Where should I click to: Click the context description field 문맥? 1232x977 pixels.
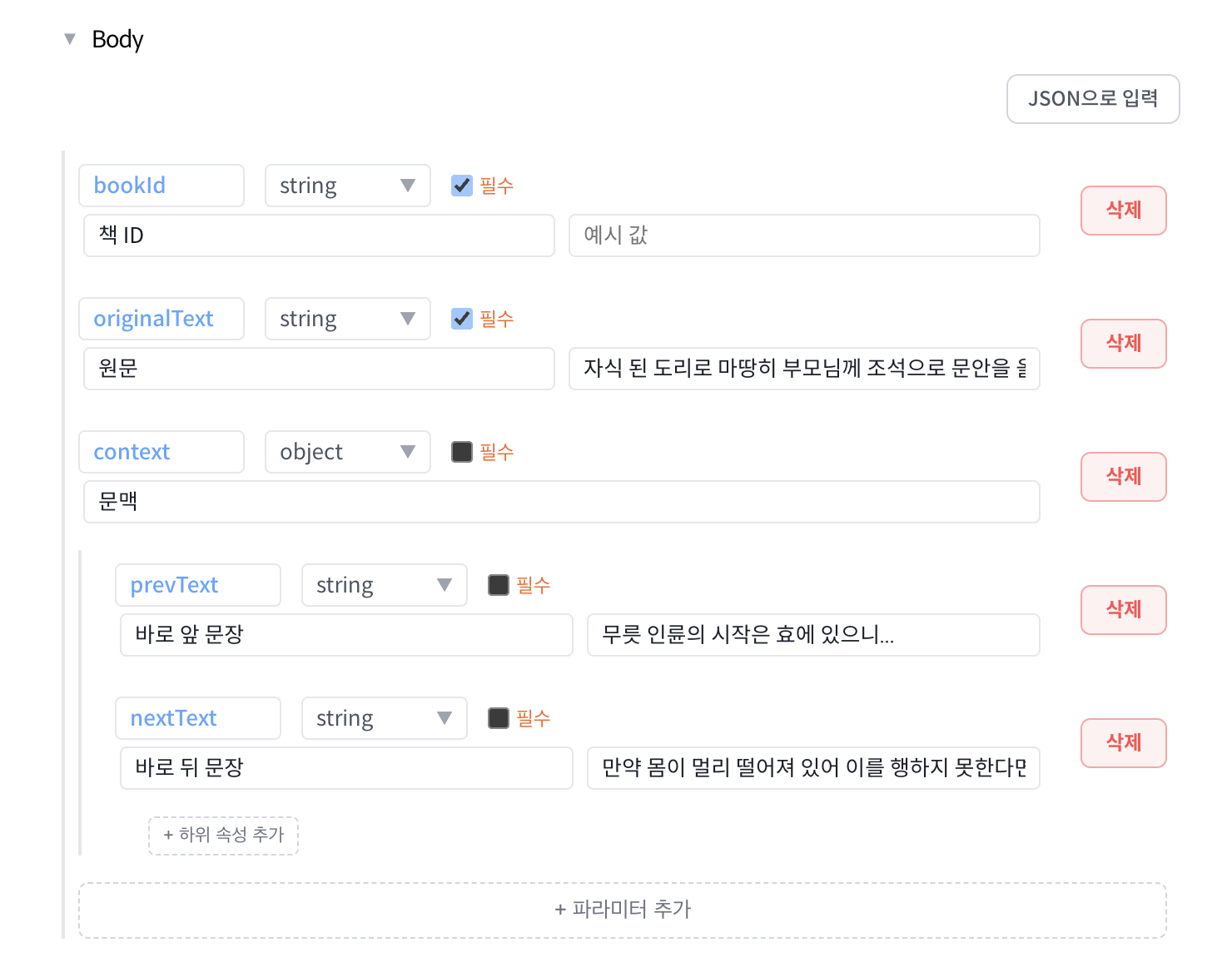tap(561, 502)
